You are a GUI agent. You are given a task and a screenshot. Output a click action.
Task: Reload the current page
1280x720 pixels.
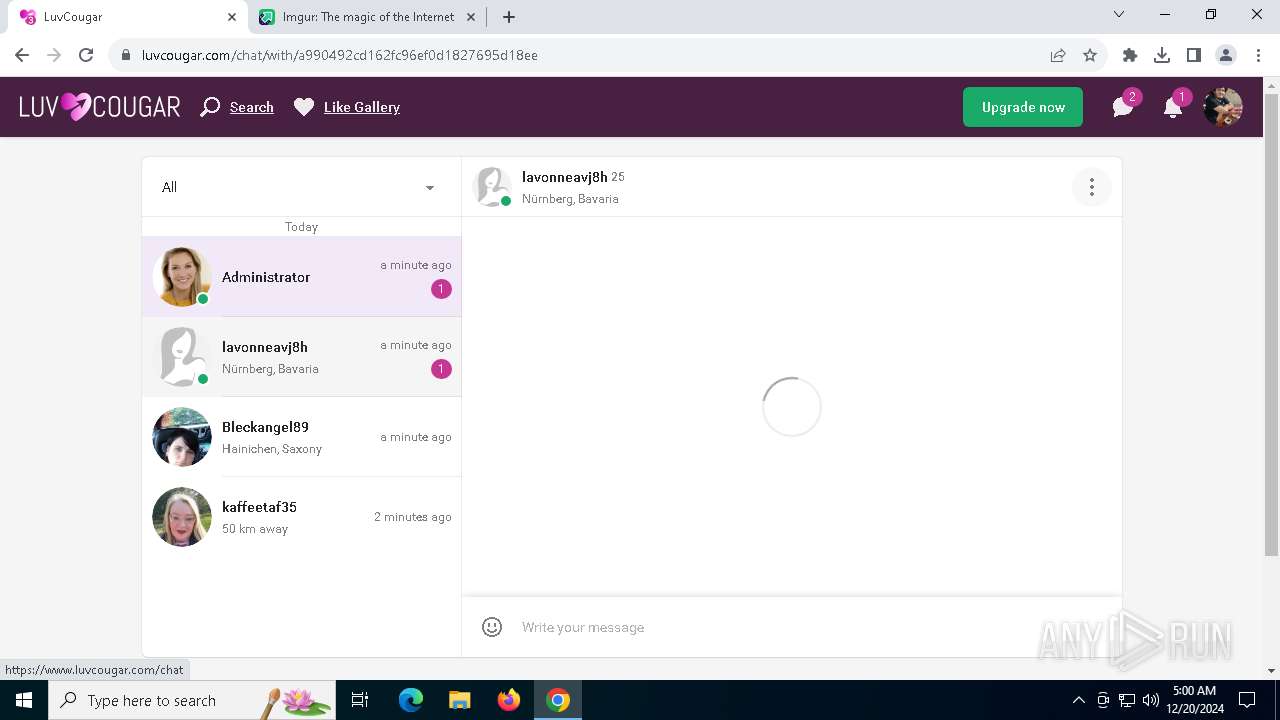click(86, 55)
